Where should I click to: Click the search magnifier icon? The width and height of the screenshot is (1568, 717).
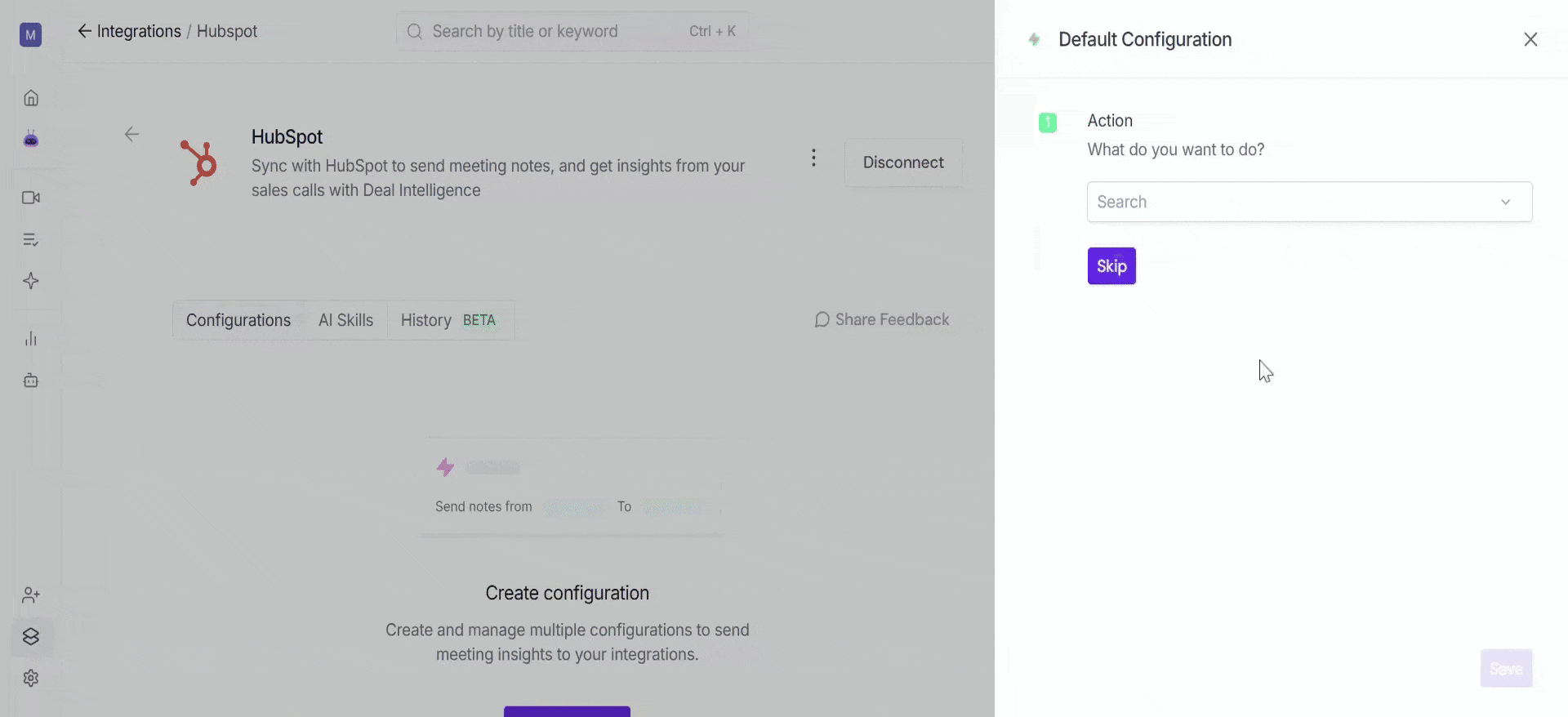[x=415, y=31]
